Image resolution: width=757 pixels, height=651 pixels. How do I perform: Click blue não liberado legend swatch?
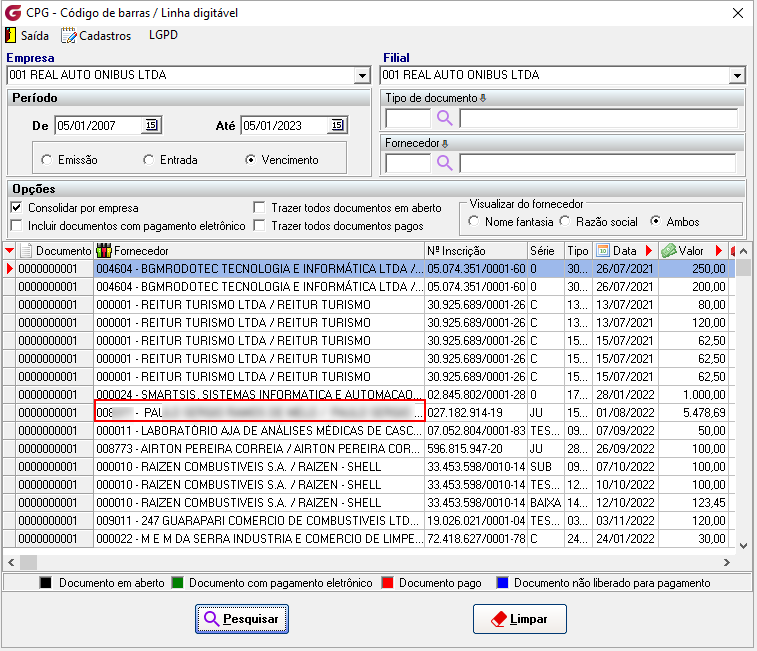click(x=503, y=583)
